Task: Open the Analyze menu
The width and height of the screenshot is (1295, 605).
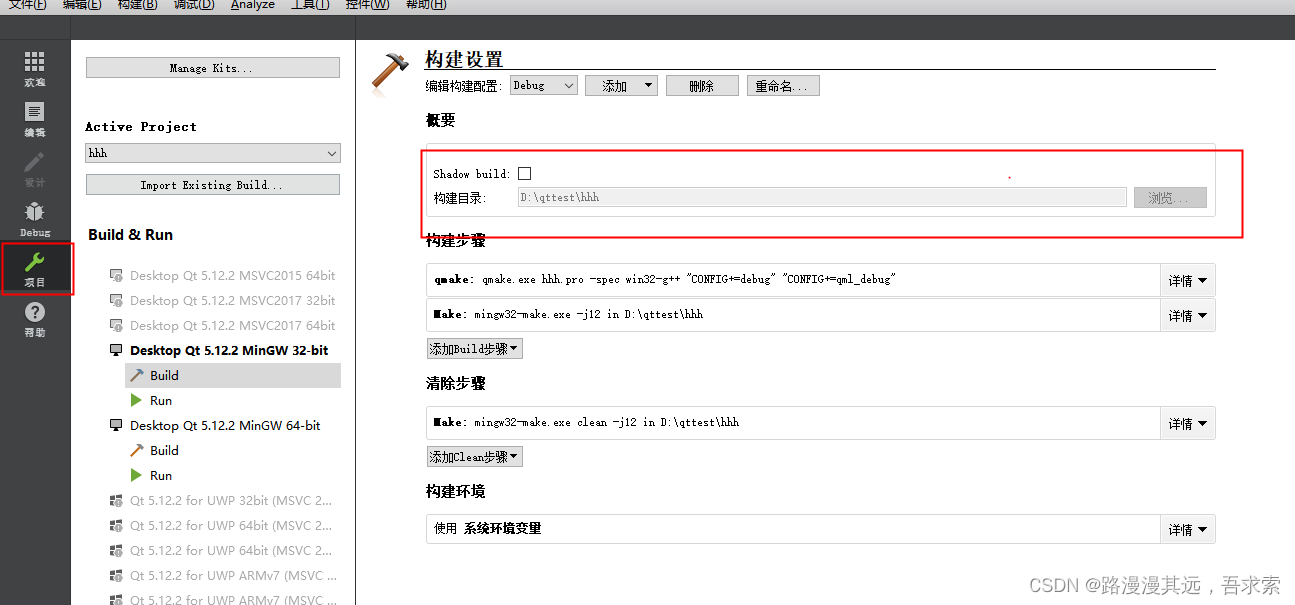Action: [253, 5]
